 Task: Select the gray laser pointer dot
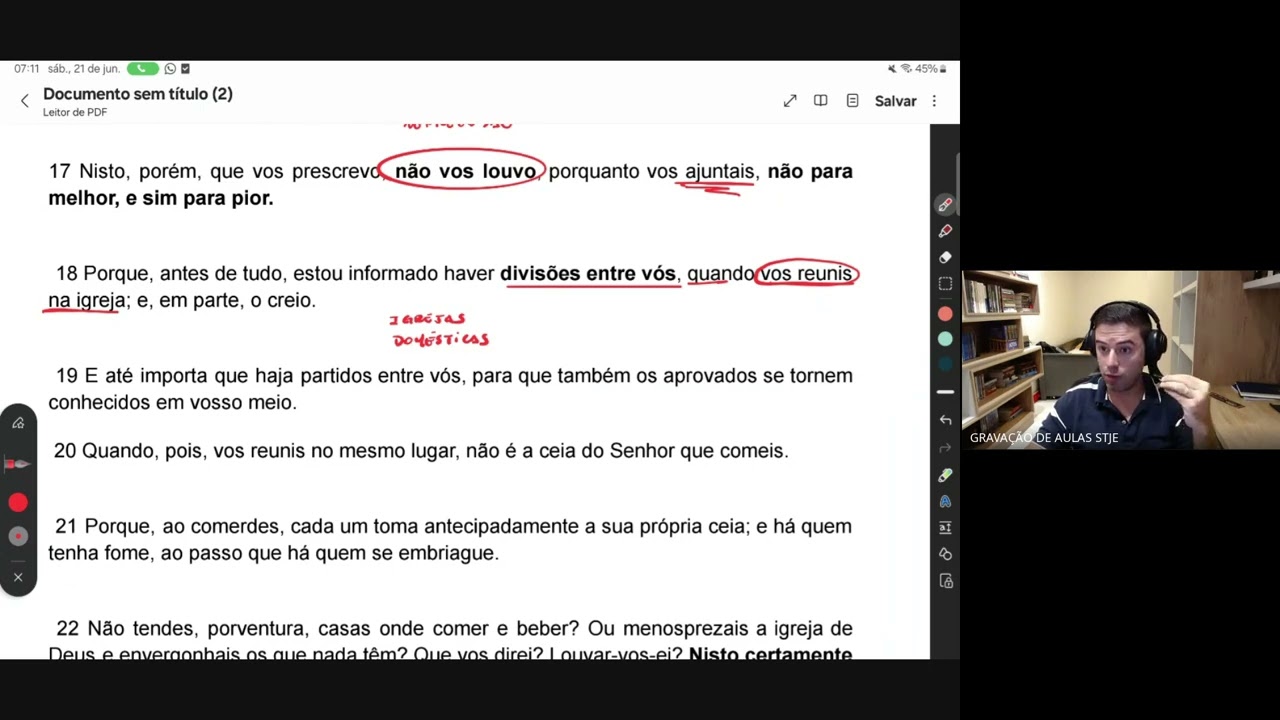[x=18, y=537]
